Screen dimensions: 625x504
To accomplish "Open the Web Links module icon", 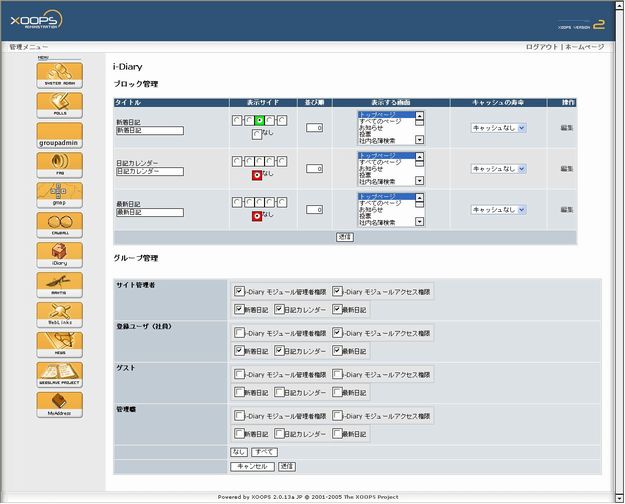I will pyautogui.click(x=59, y=314).
